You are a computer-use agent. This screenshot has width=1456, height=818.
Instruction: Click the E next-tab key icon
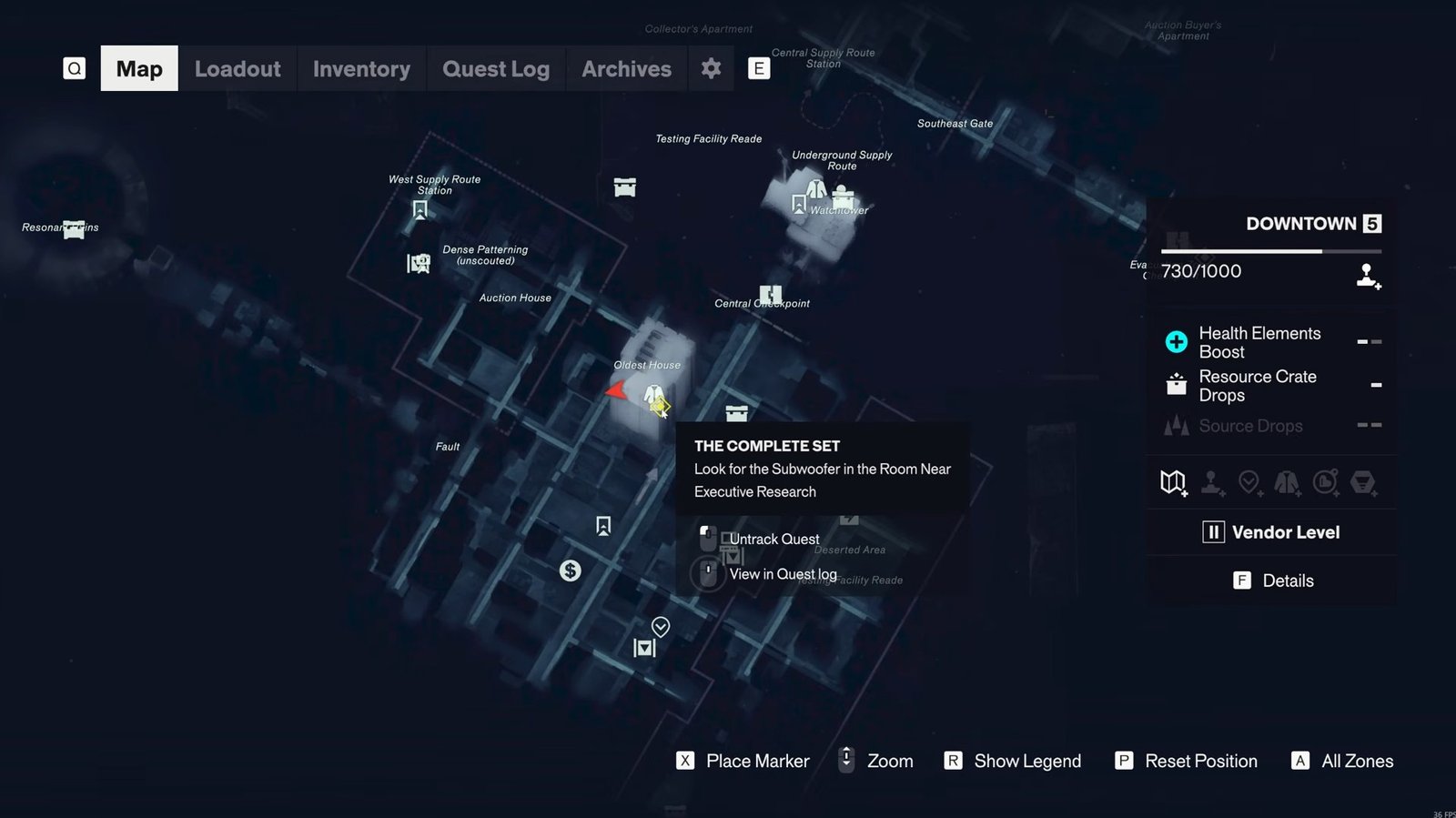click(x=759, y=68)
